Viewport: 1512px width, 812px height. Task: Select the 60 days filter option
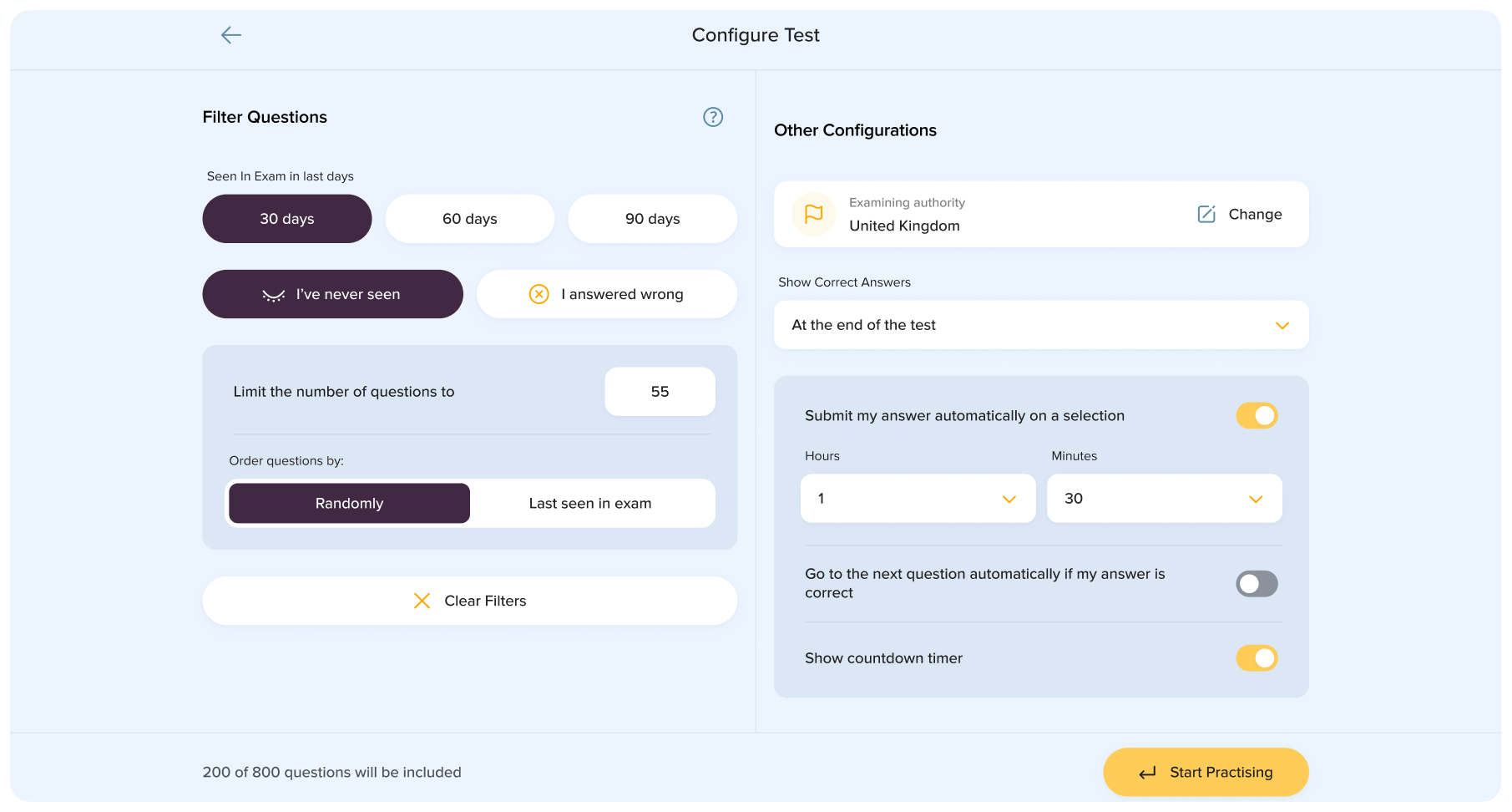click(x=470, y=219)
